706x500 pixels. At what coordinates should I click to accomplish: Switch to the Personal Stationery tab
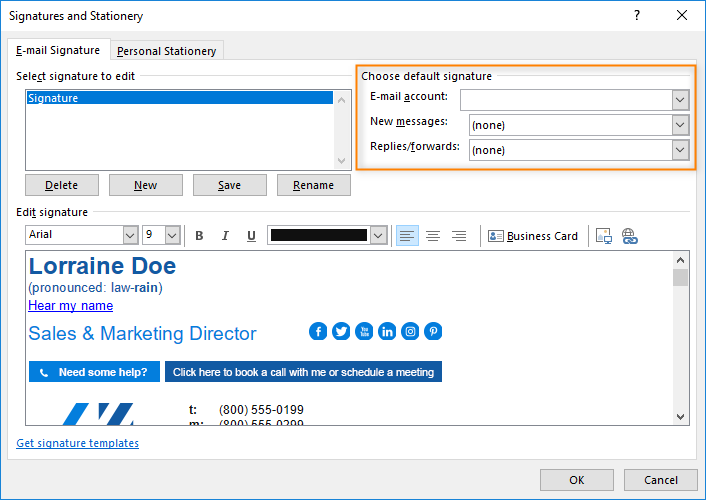point(166,51)
